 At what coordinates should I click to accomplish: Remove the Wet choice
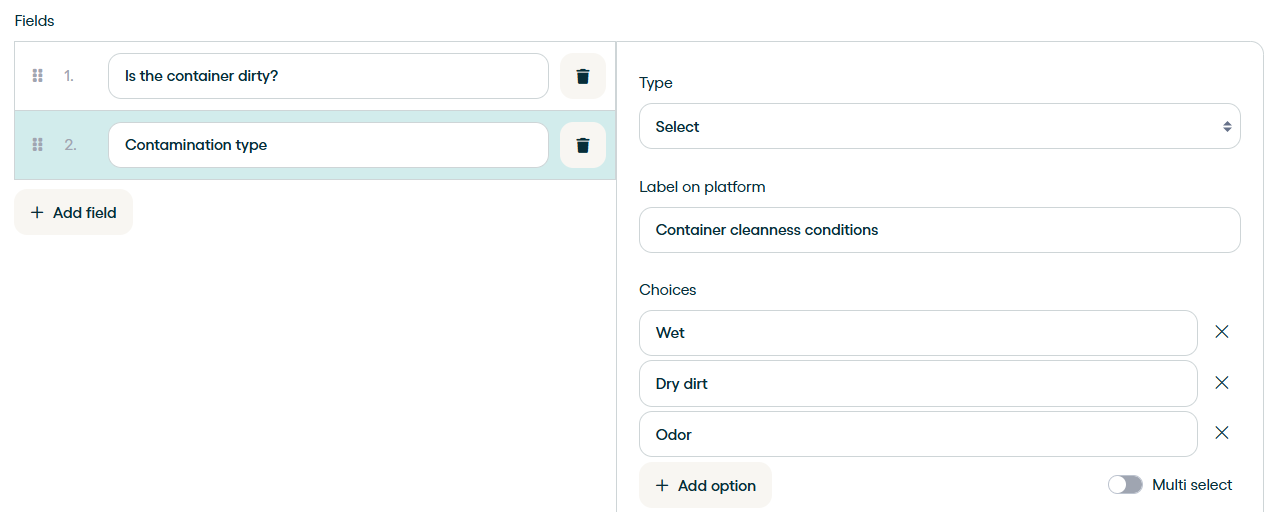click(x=1221, y=332)
